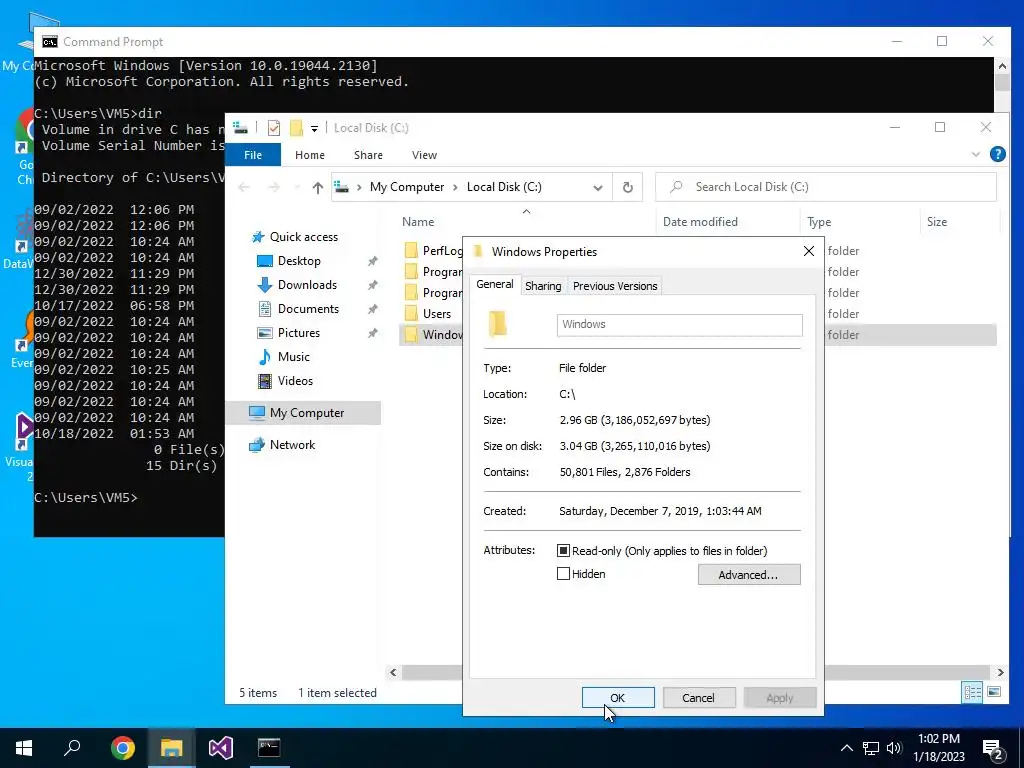Click OK in Windows Properties dialog
This screenshot has height=768, width=1024.
tap(618, 697)
